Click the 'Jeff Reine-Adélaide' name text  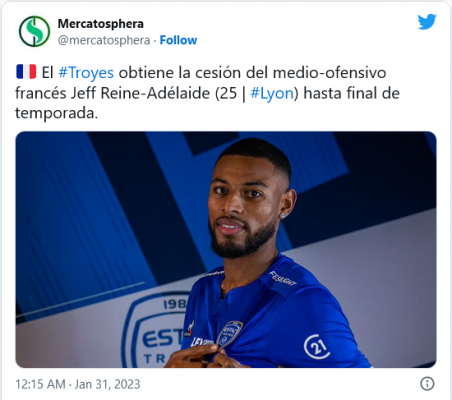point(140,93)
